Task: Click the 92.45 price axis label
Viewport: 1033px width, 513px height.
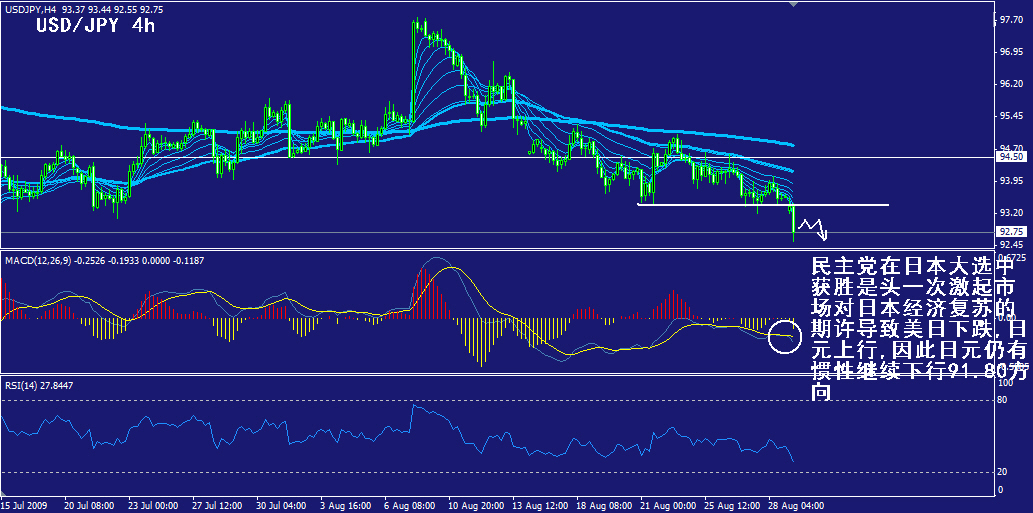Action: point(1009,245)
